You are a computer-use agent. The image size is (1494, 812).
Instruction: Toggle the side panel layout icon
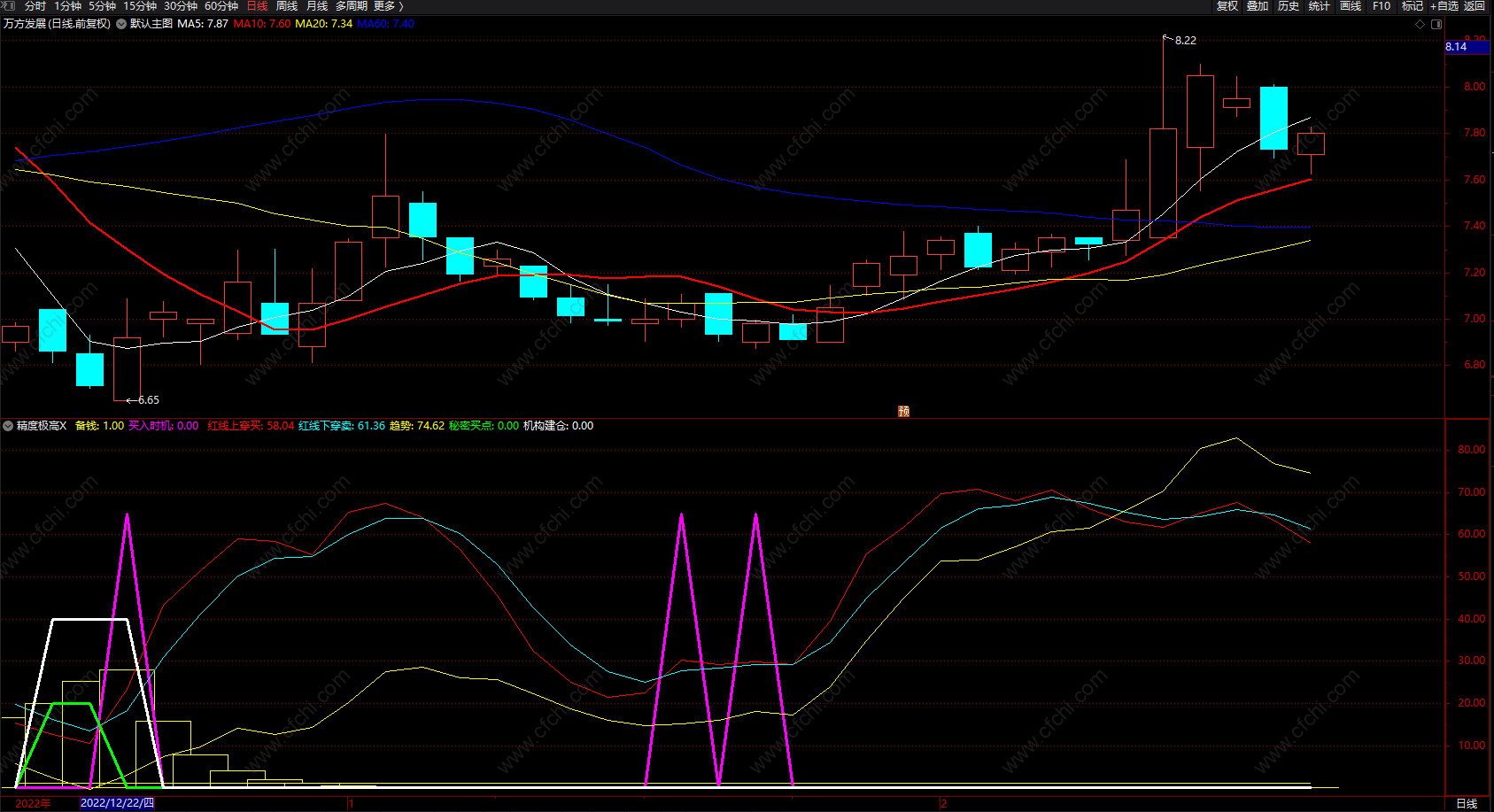1436,24
